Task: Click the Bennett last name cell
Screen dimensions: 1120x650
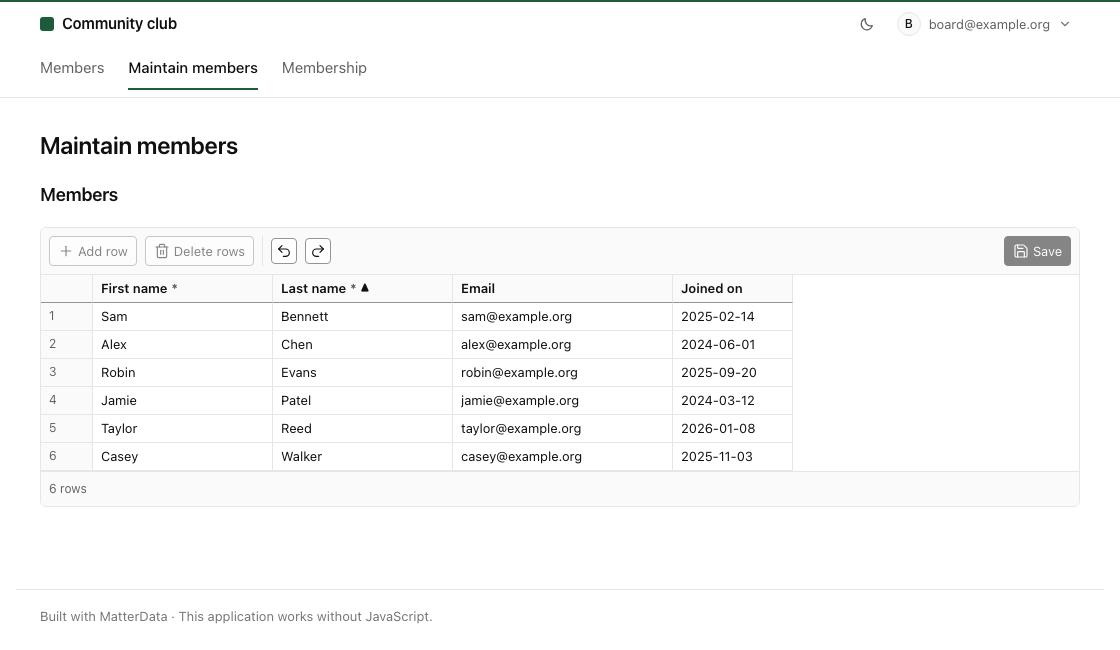Action: point(362,316)
